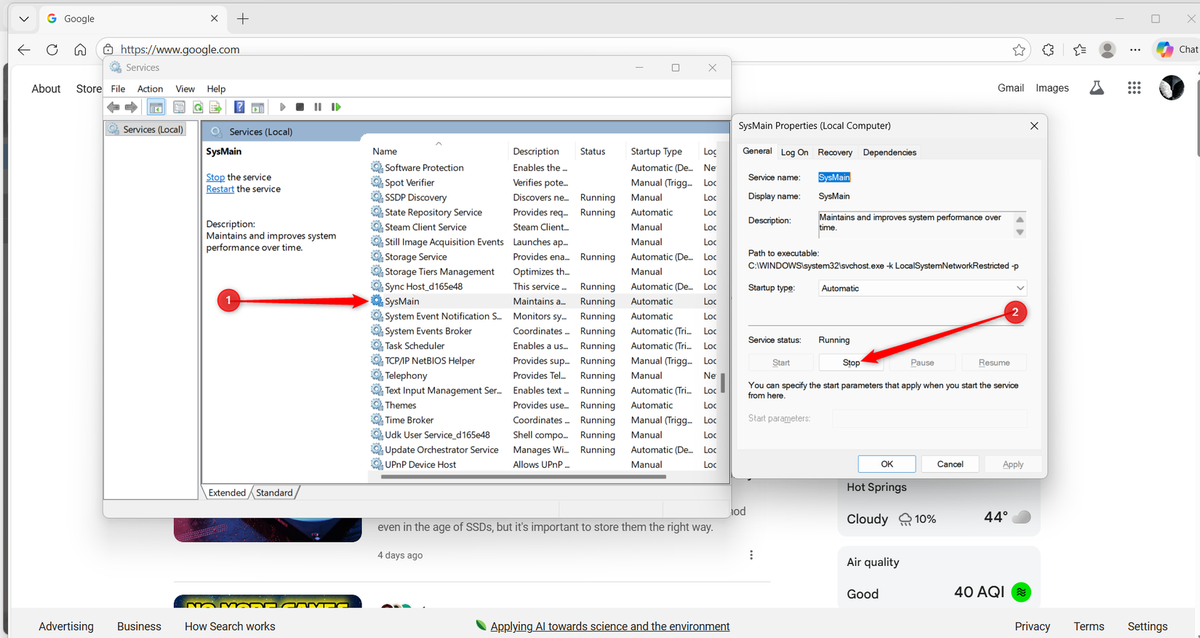Click Stop button in SysMain Properties

coord(851,363)
